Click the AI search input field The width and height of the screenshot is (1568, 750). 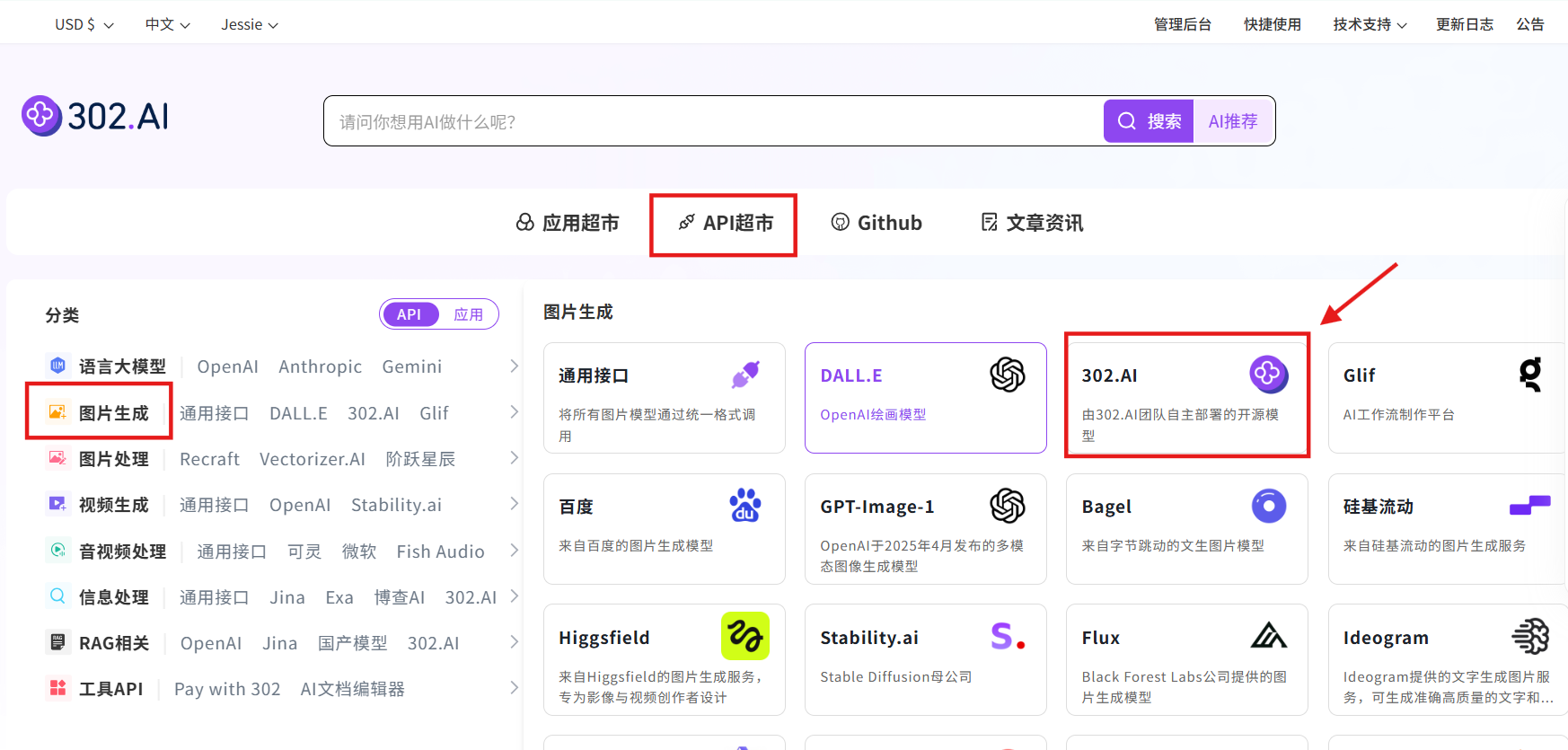pyautogui.click(x=714, y=121)
